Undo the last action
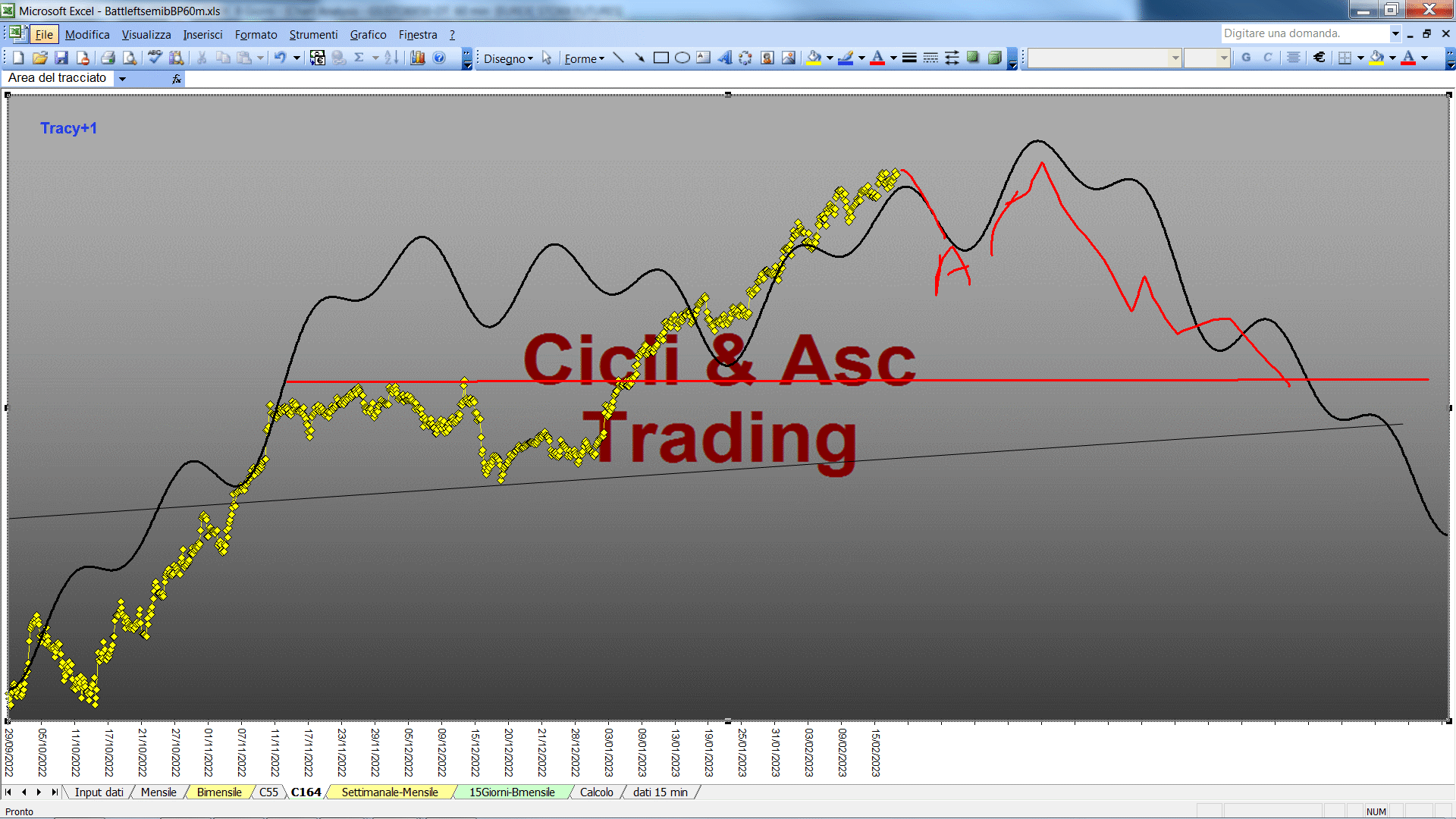 280,58
